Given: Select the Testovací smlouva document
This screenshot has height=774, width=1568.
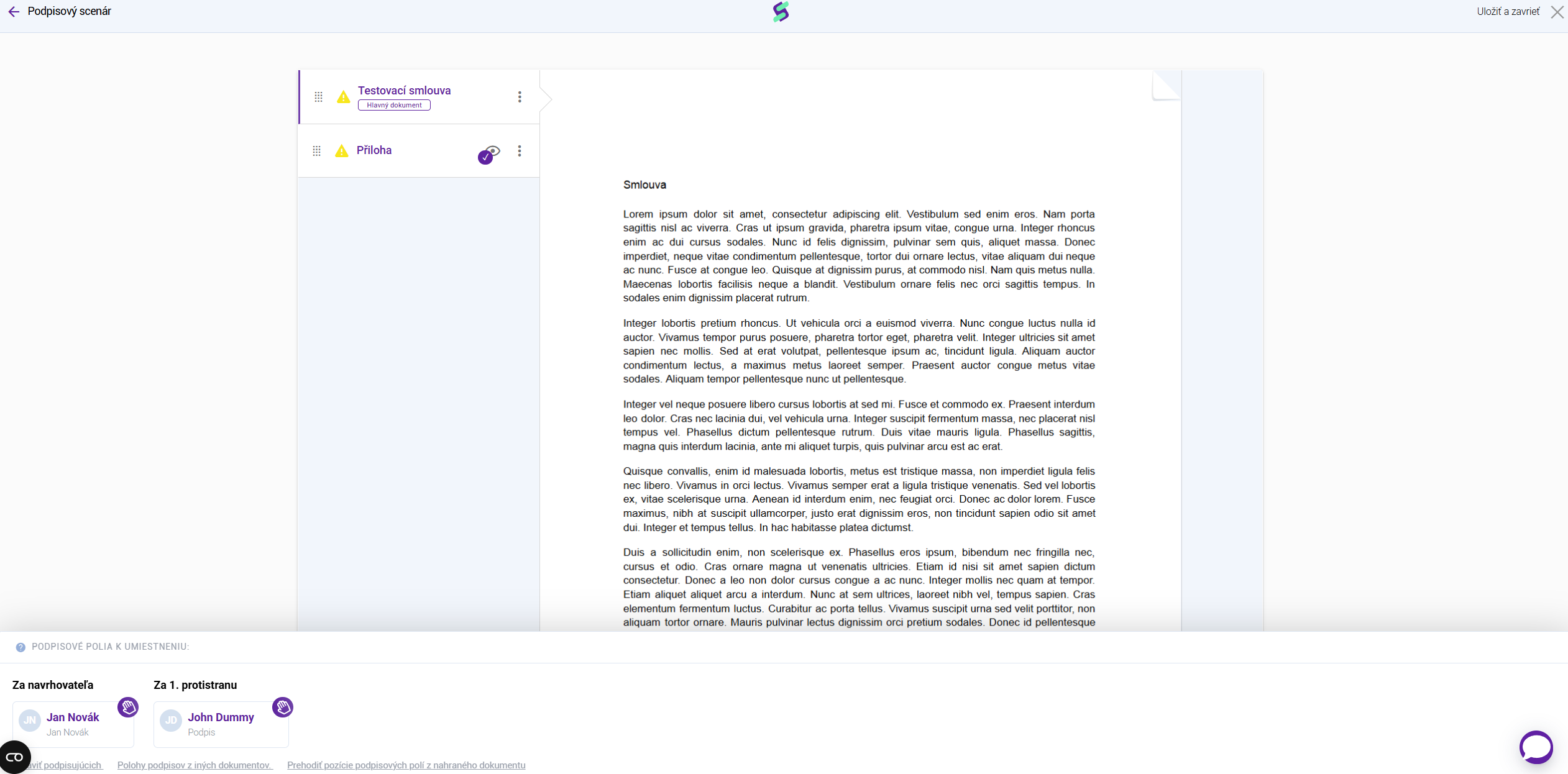Looking at the screenshot, I should pyautogui.click(x=404, y=91).
